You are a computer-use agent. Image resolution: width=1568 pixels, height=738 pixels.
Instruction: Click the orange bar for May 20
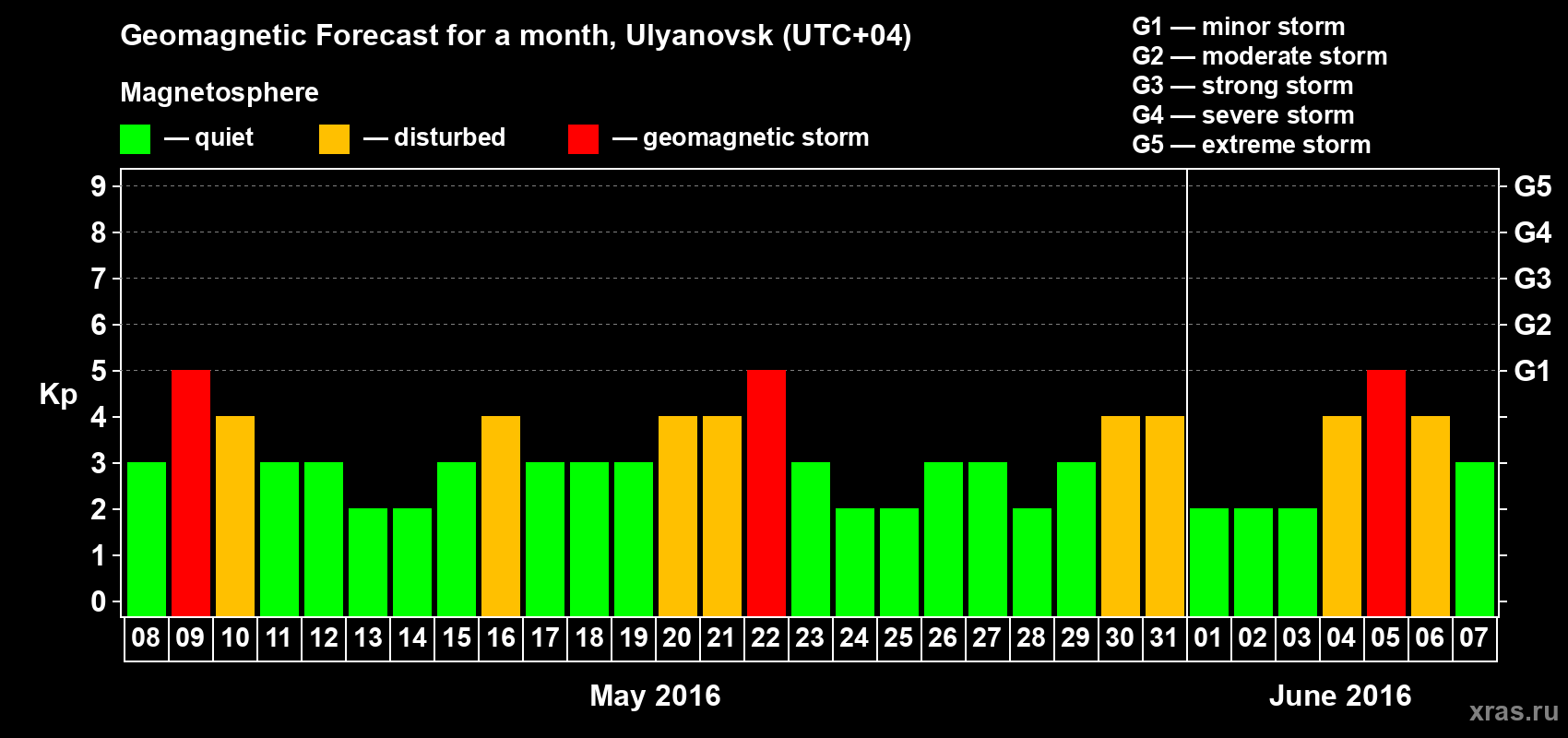(x=678, y=516)
